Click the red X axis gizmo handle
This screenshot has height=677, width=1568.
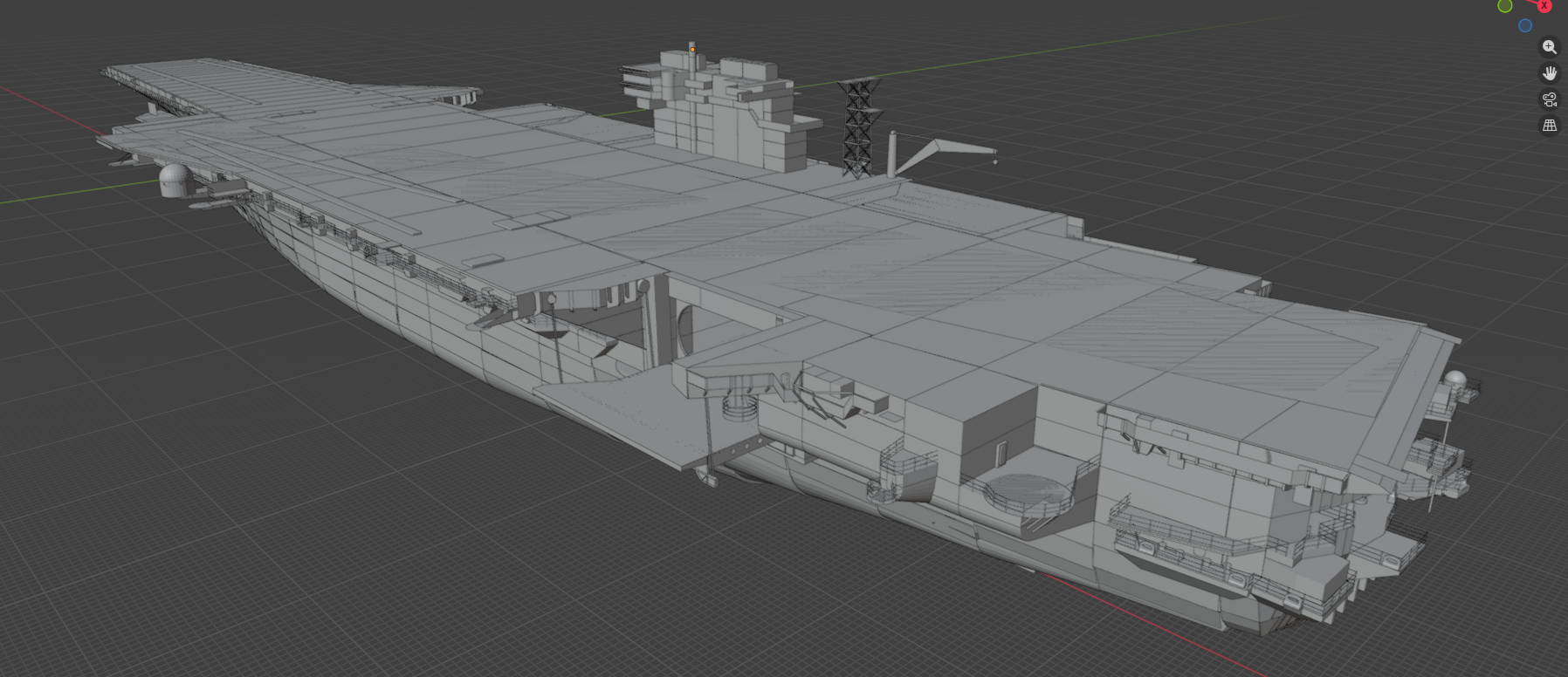1544,4
